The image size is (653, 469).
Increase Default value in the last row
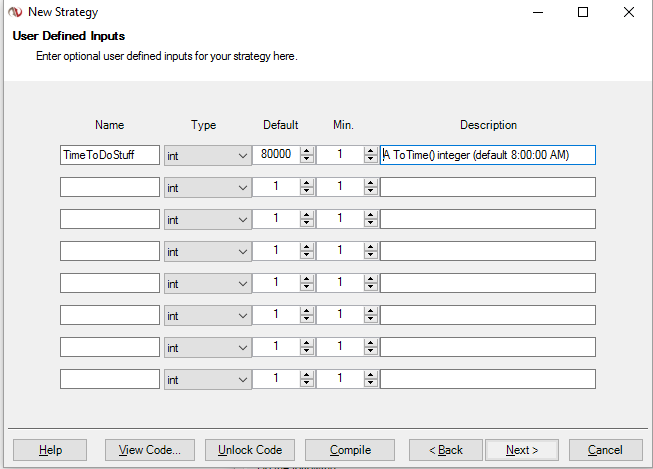307,375
